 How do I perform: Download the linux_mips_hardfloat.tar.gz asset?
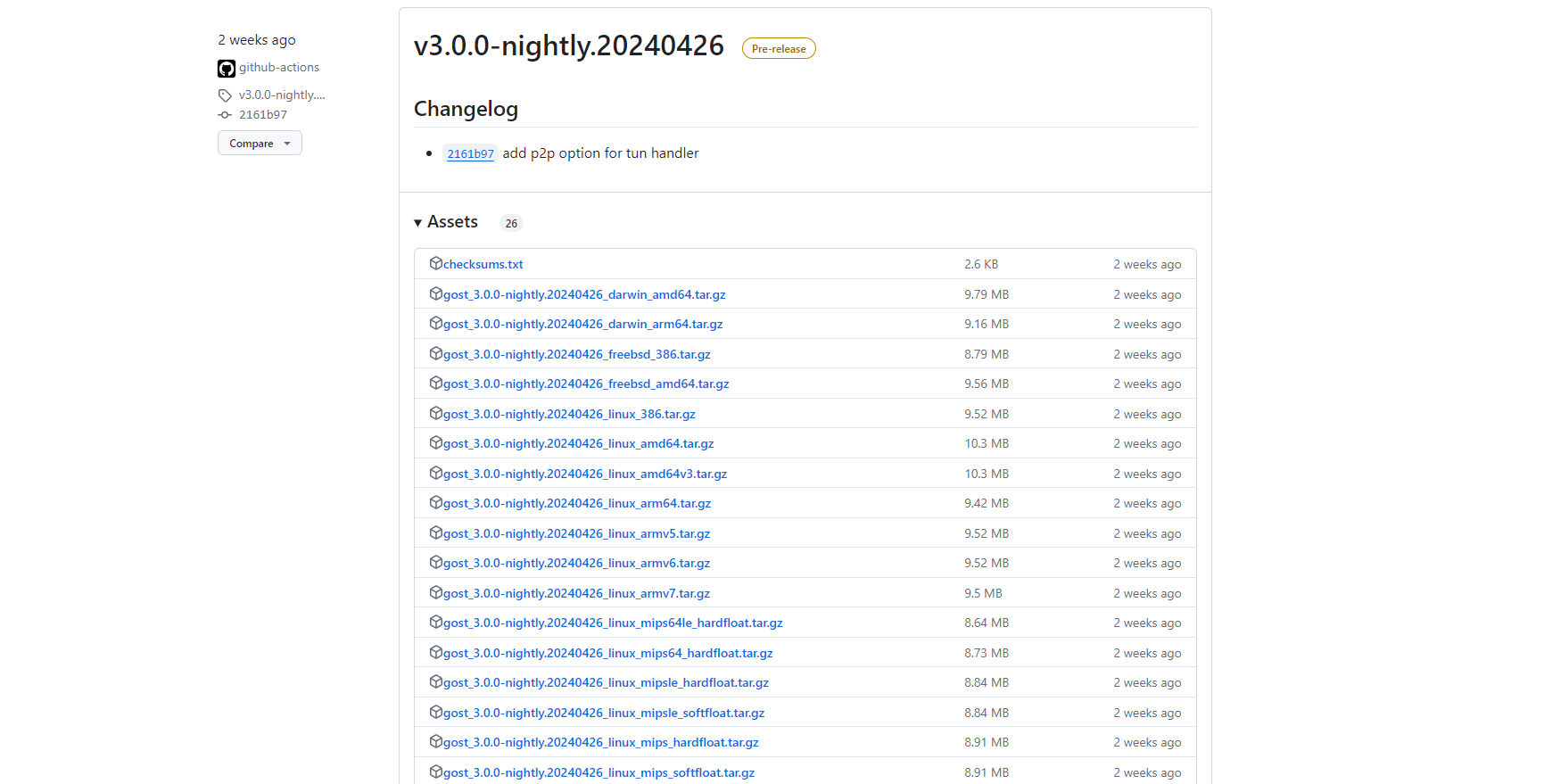click(601, 743)
